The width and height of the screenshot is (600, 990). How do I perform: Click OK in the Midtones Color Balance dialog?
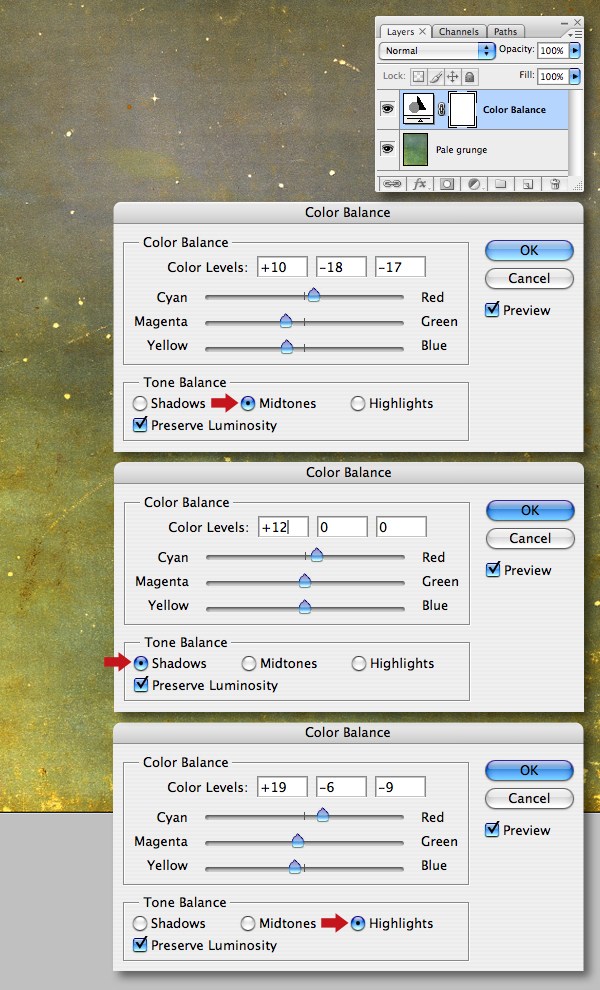[x=529, y=250]
